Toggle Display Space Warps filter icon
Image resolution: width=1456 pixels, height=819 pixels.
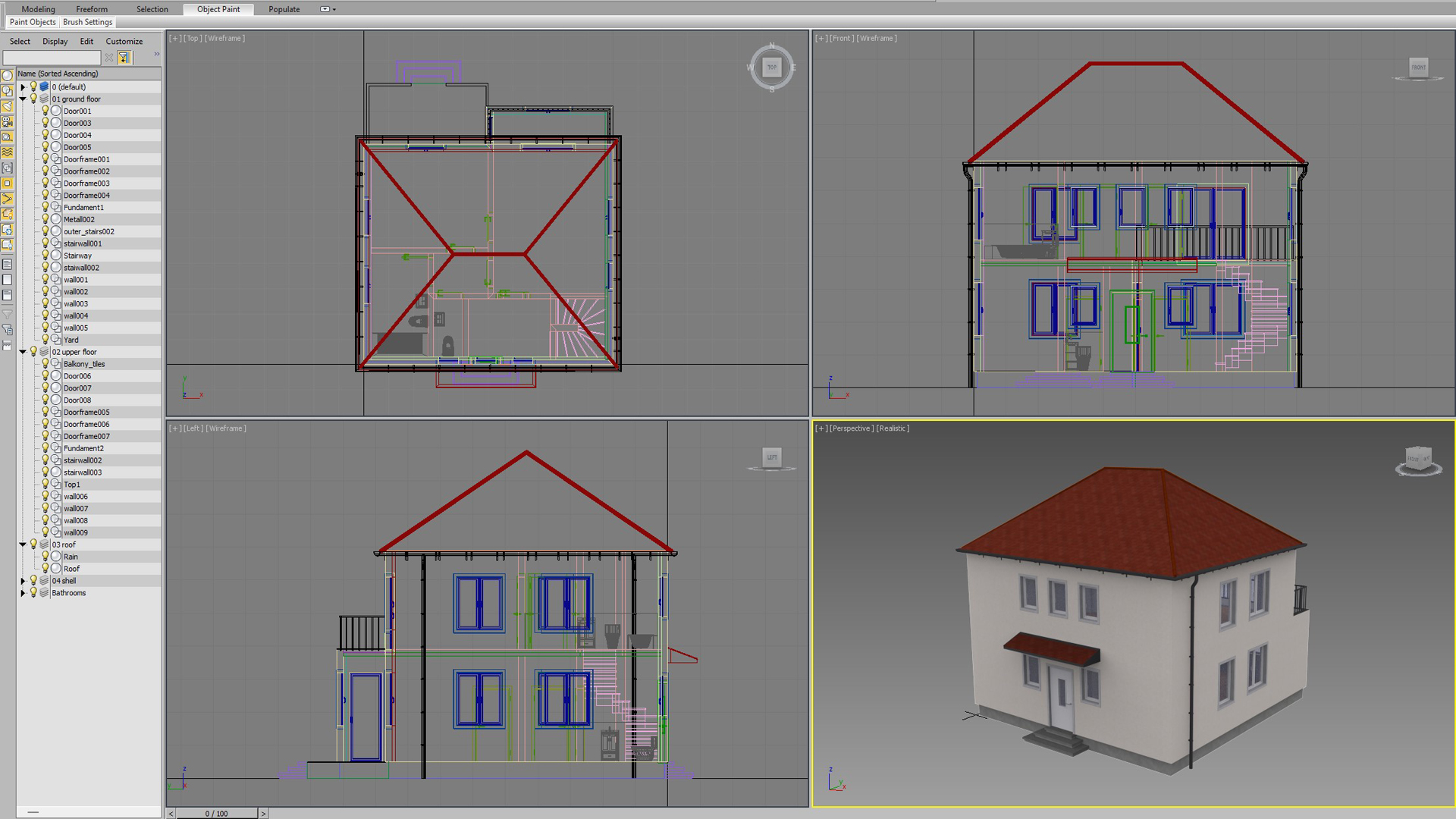tap(8, 152)
